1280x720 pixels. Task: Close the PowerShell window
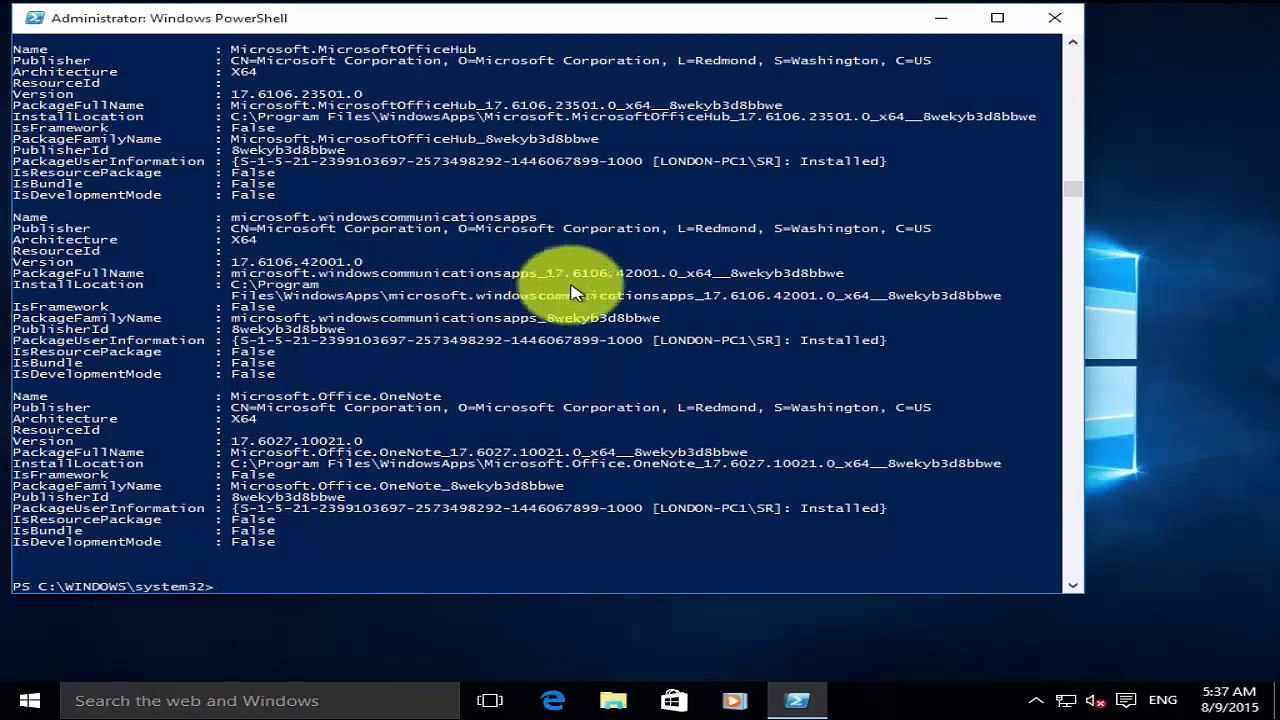pyautogui.click(x=1054, y=18)
